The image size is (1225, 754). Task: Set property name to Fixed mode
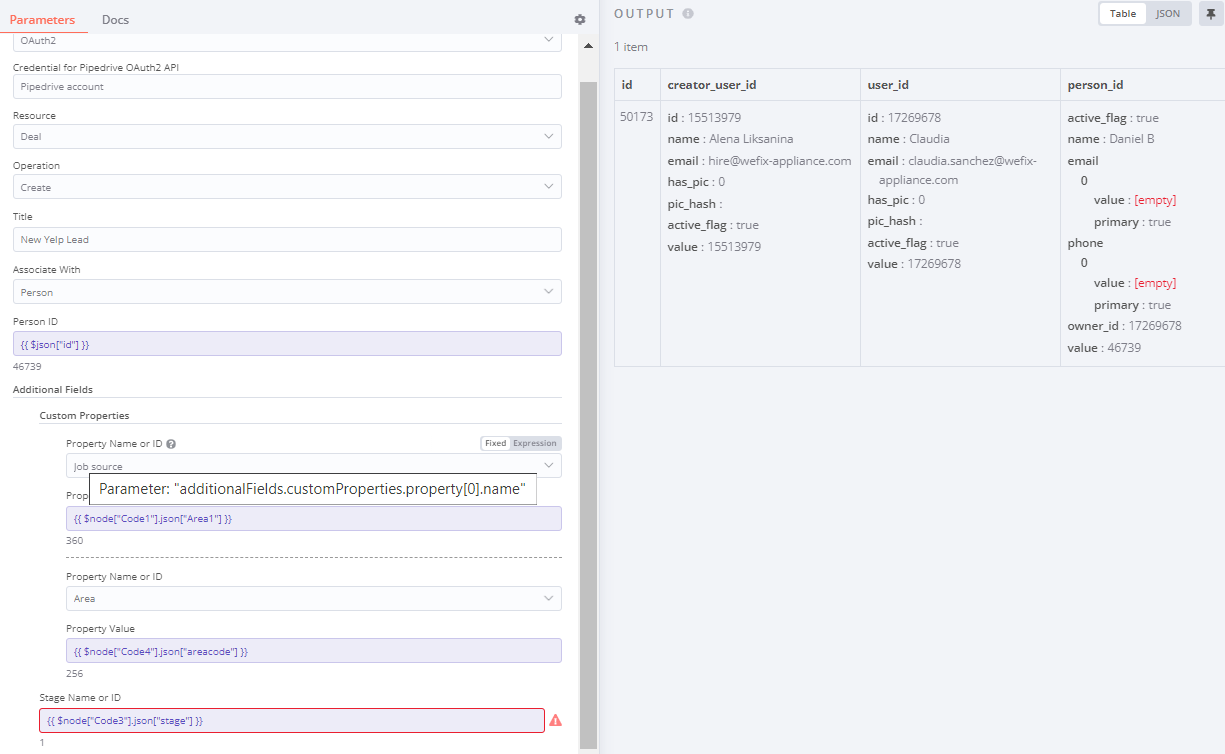tap(495, 443)
